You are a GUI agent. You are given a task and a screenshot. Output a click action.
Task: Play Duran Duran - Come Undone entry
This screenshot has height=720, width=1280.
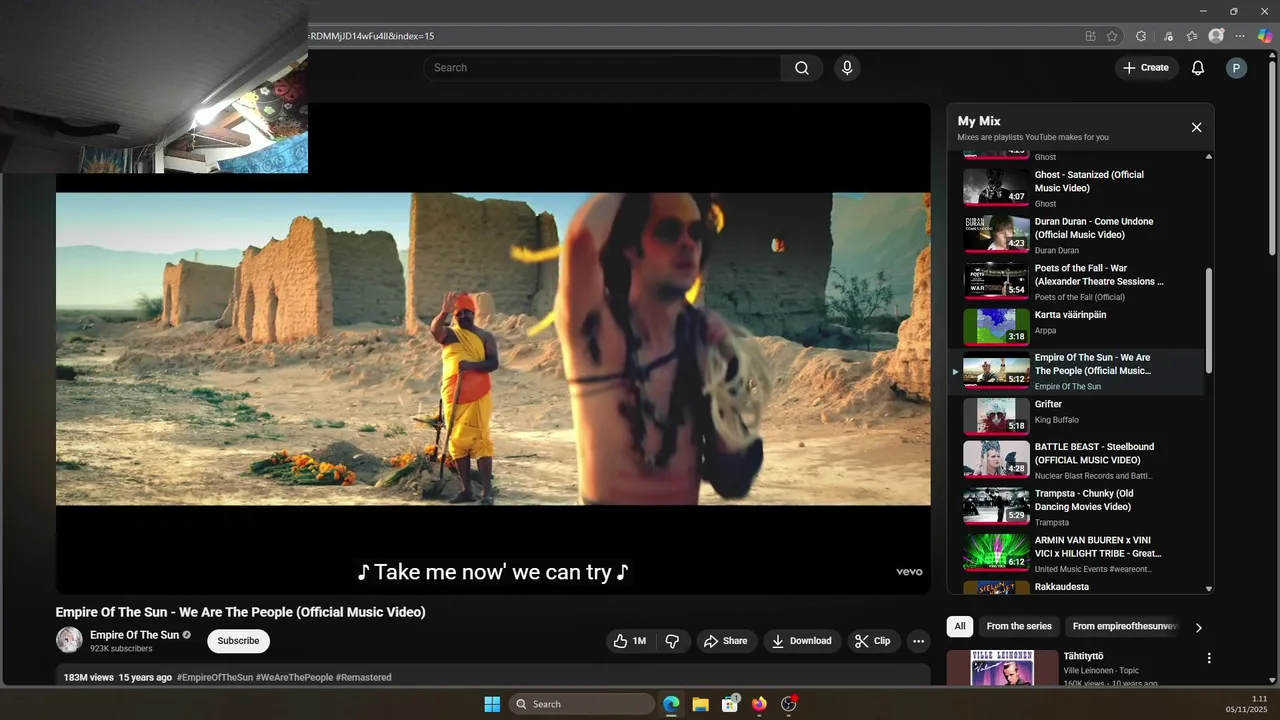tap(1076, 235)
